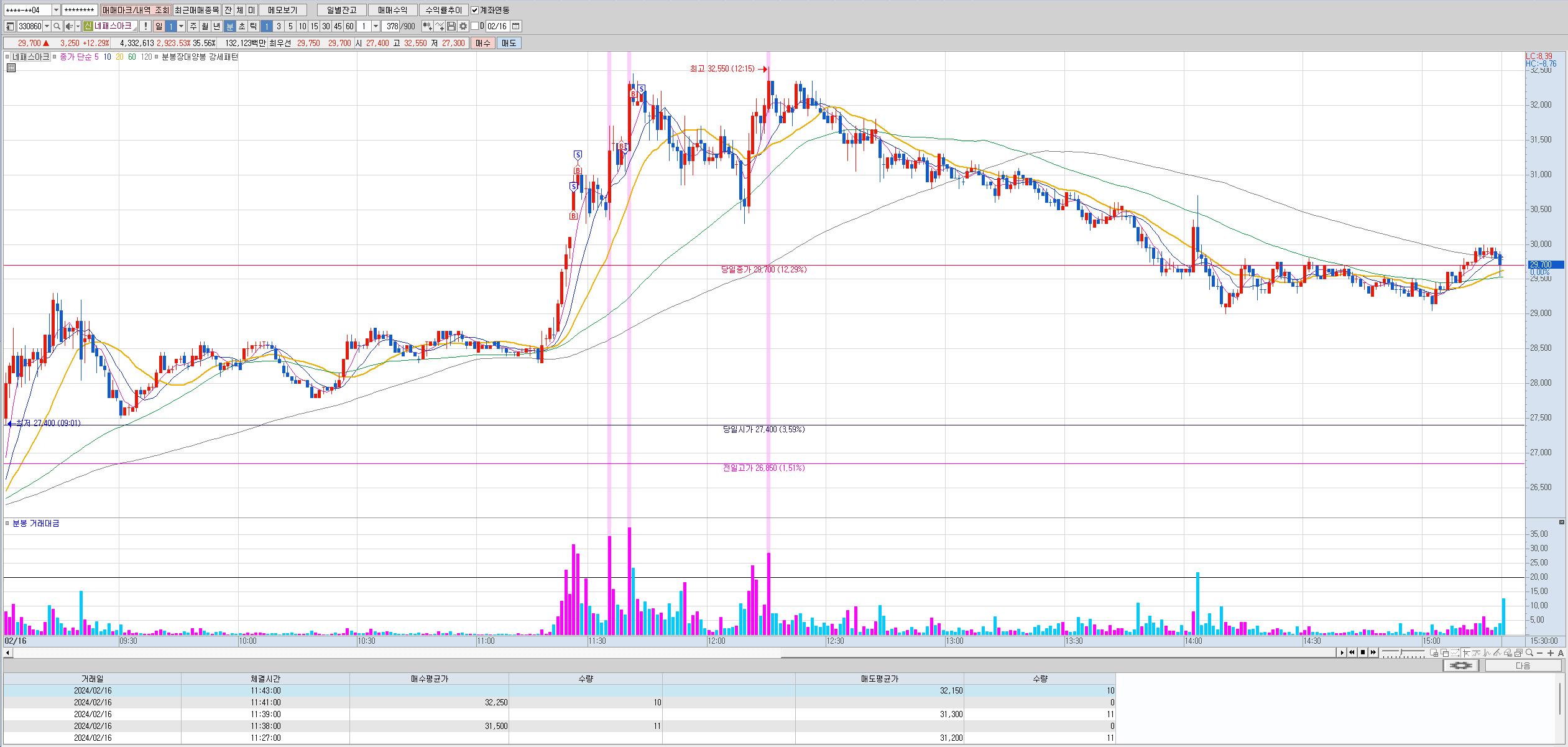1568x747 pixels.
Task: Open the 일별잔고 tab
Action: tap(341, 10)
